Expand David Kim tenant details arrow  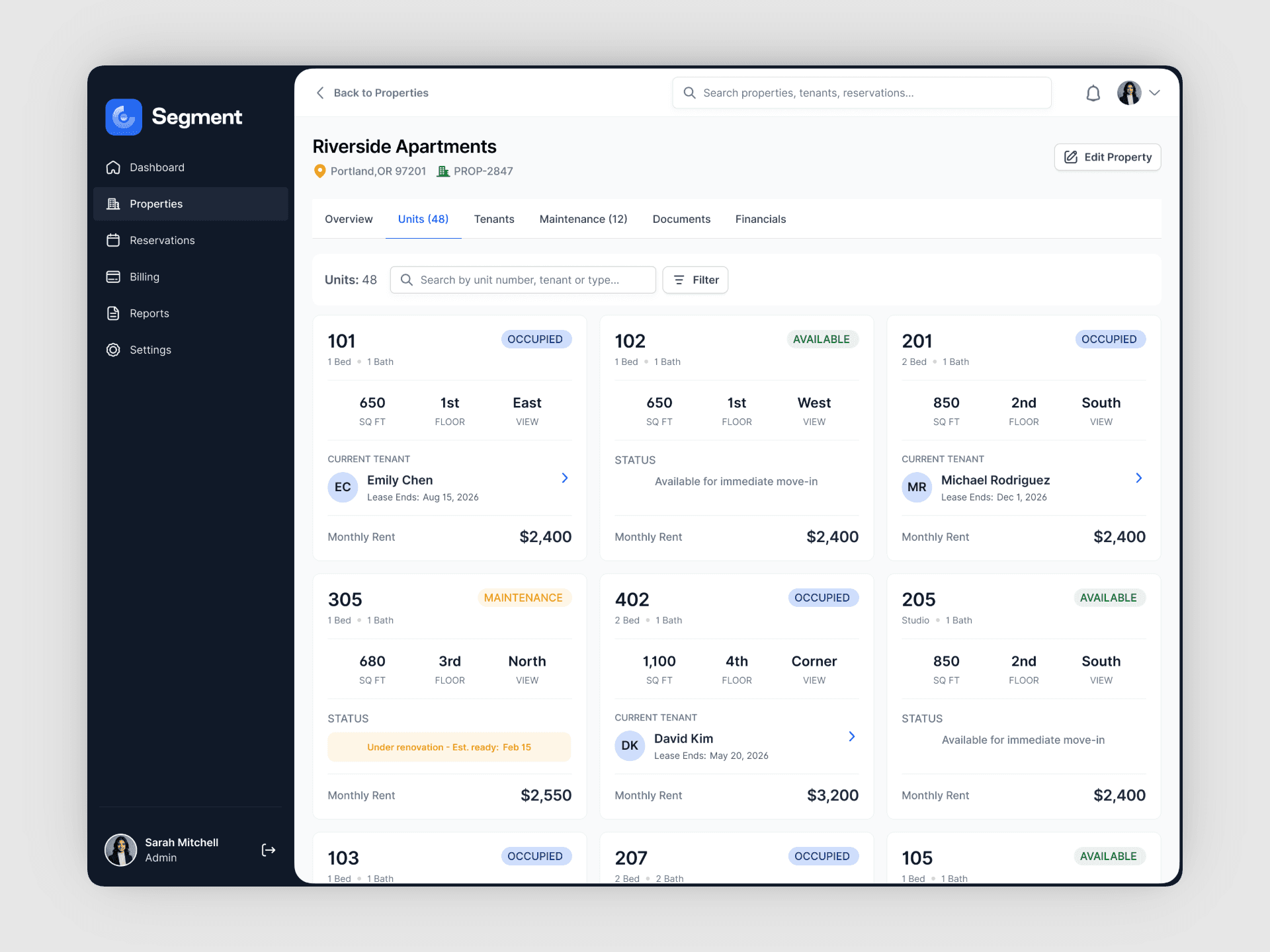(x=851, y=736)
